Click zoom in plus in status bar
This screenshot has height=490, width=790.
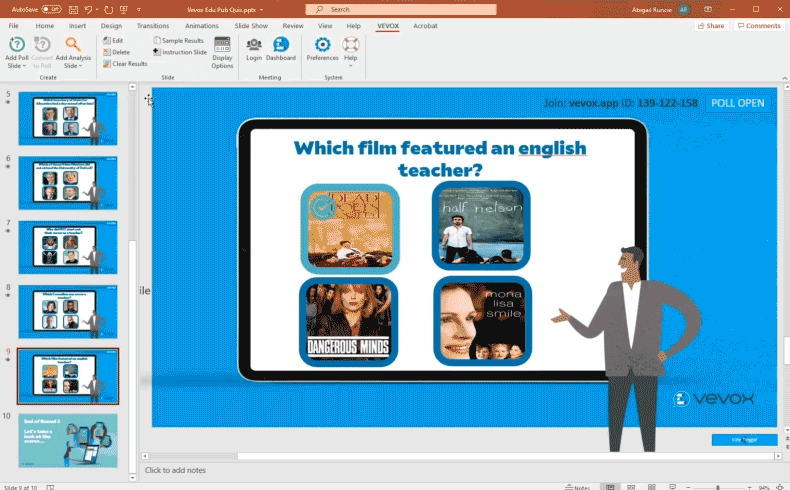point(750,487)
